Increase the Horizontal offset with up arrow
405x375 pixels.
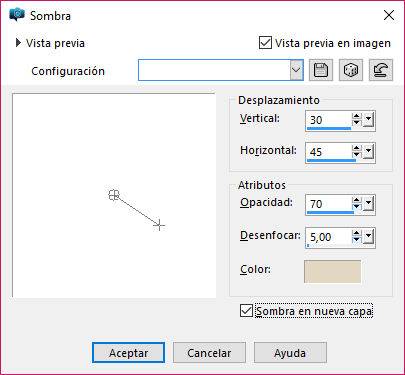[357, 148]
